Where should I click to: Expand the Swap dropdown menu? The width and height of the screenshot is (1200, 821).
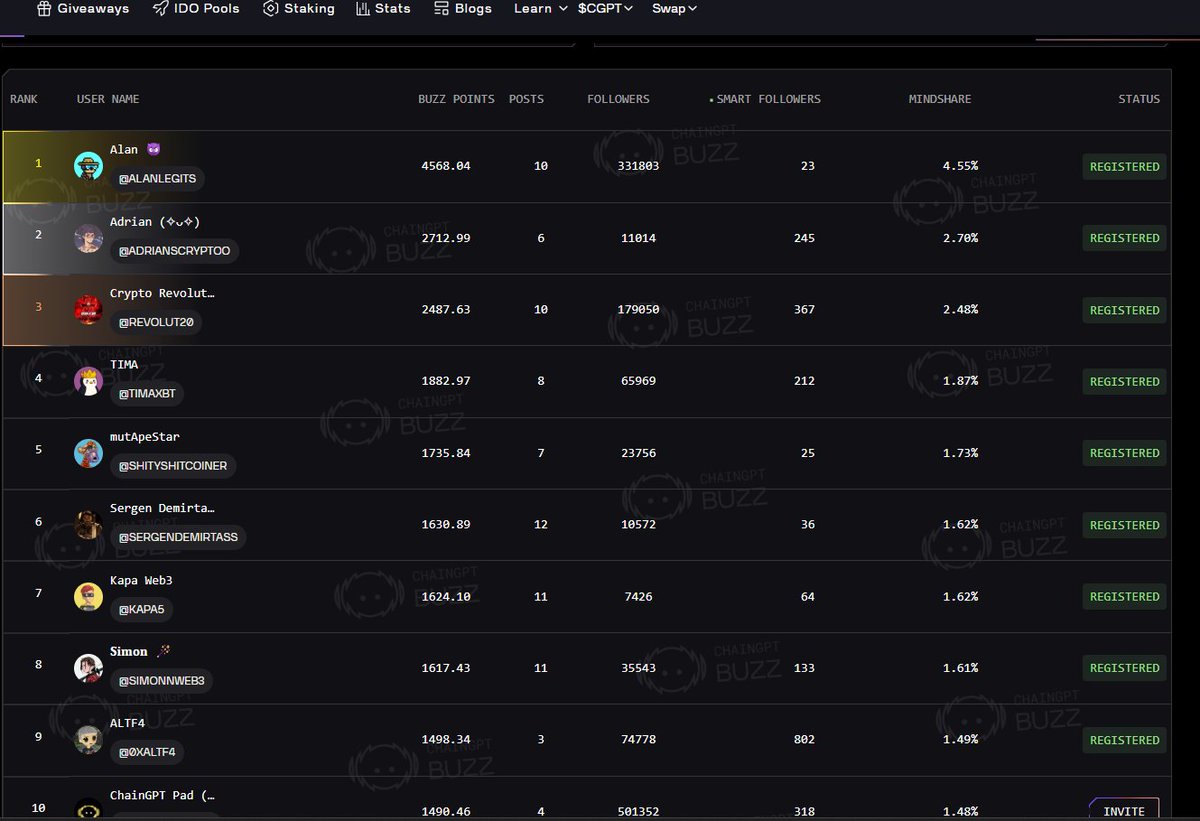pos(674,8)
